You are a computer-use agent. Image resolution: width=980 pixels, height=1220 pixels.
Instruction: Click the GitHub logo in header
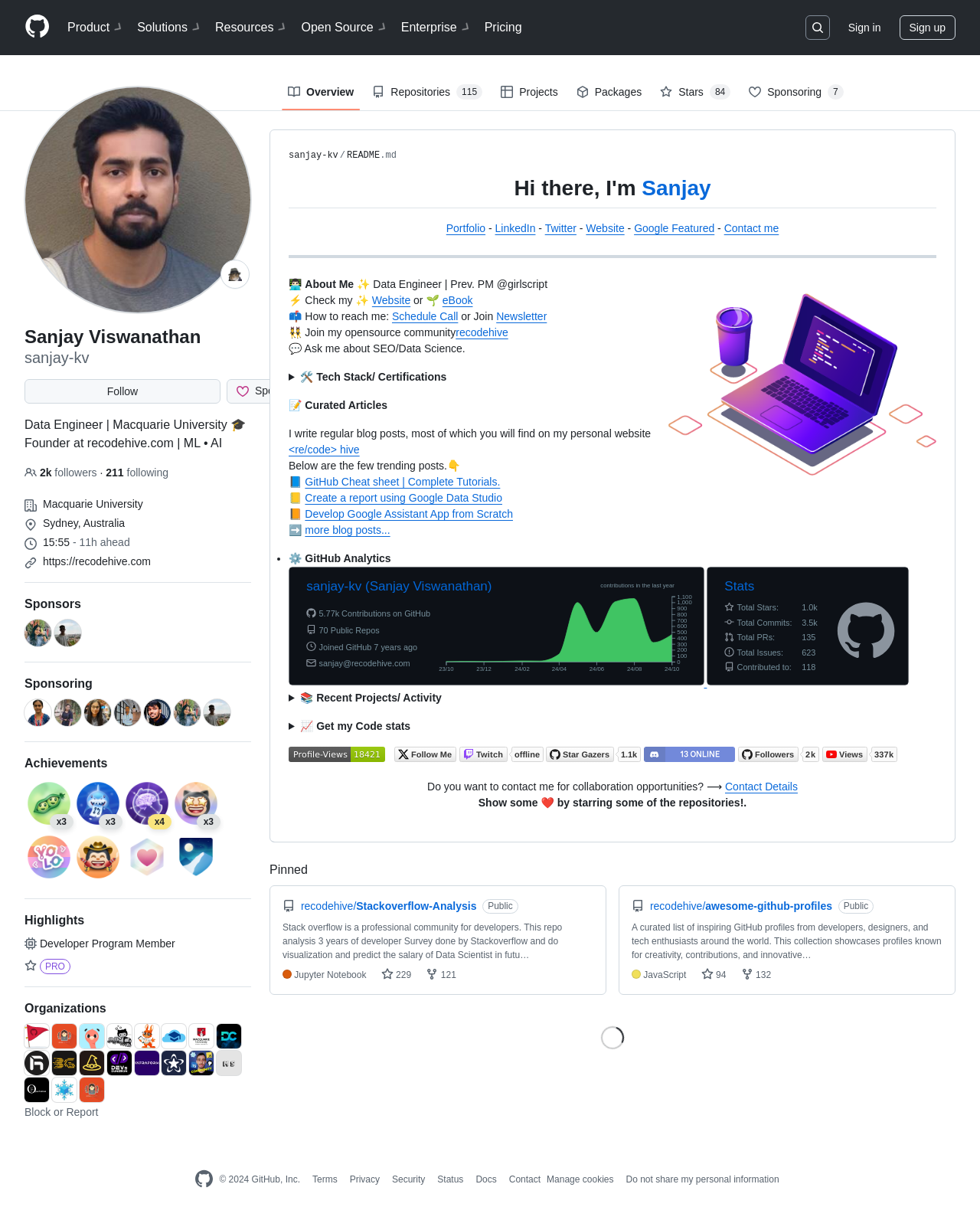(x=37, y=27)
